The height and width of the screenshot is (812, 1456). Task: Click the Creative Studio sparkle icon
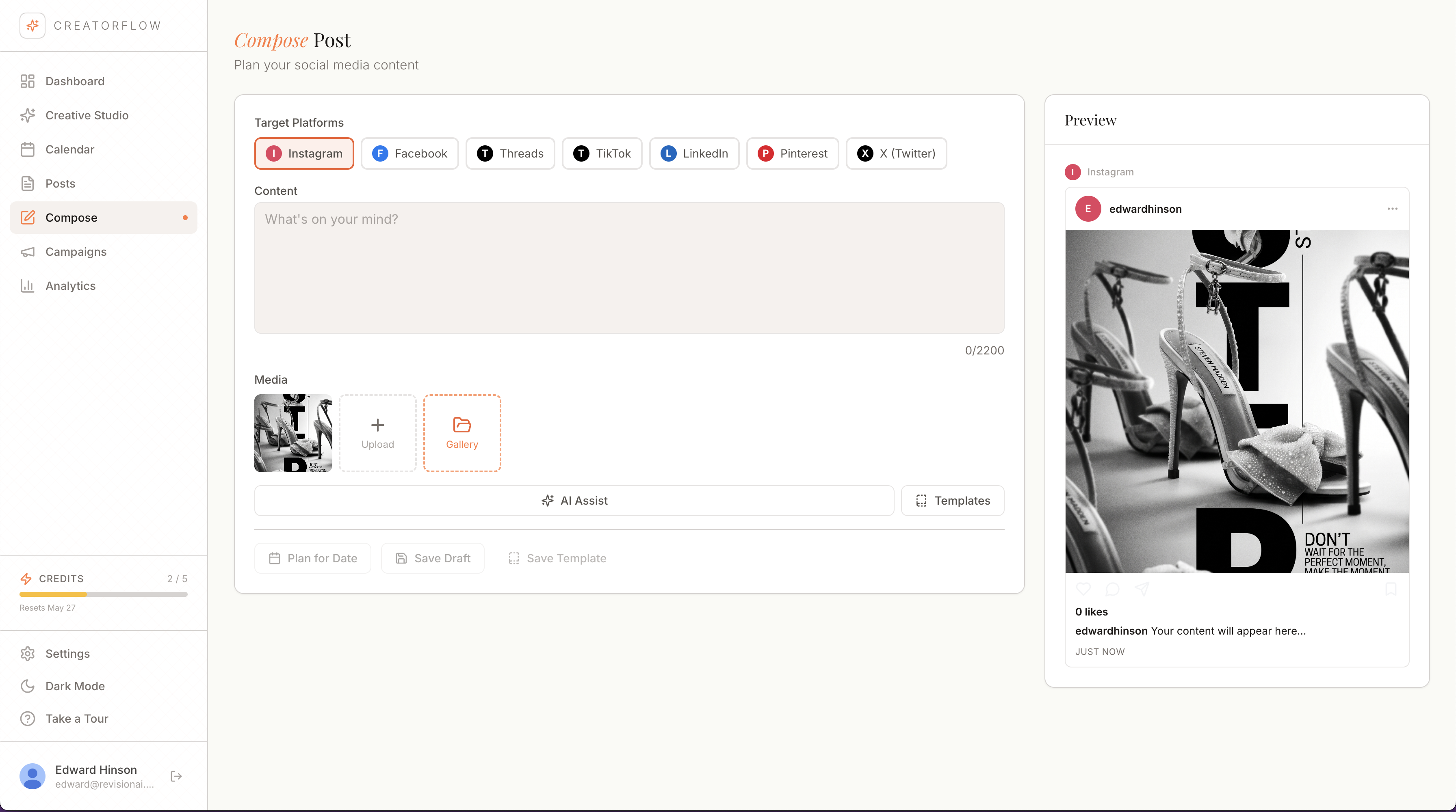[28, 115]
